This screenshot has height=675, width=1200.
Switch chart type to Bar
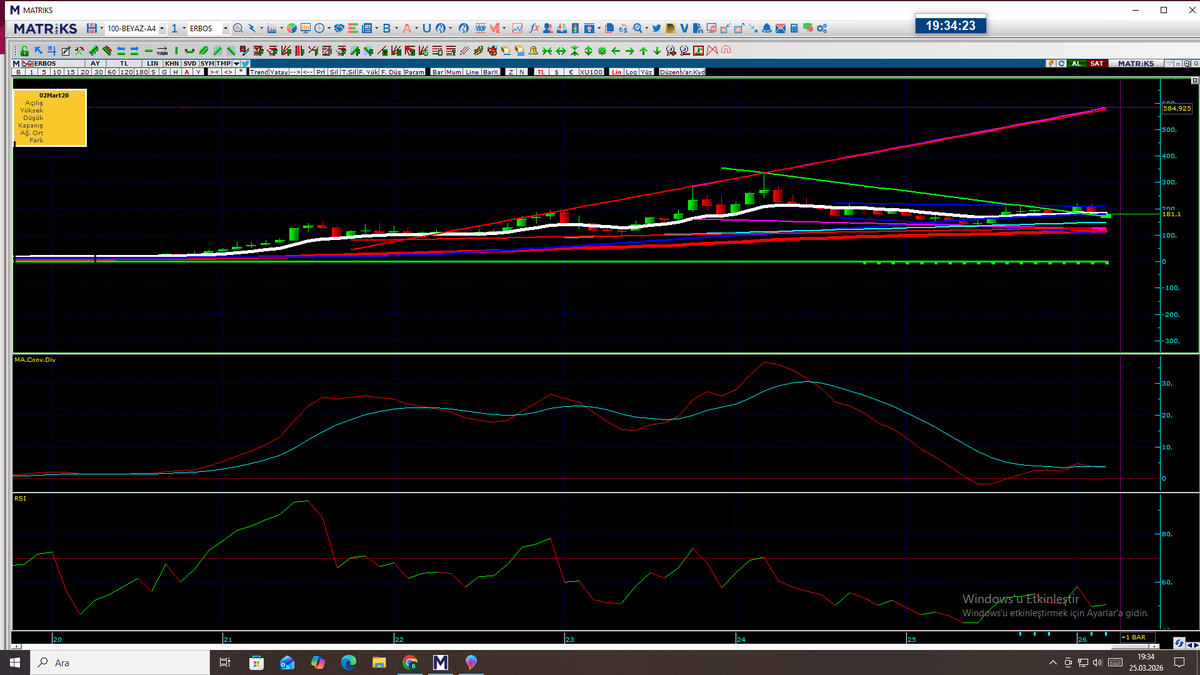pyautogui.click(x=438, y=72)
